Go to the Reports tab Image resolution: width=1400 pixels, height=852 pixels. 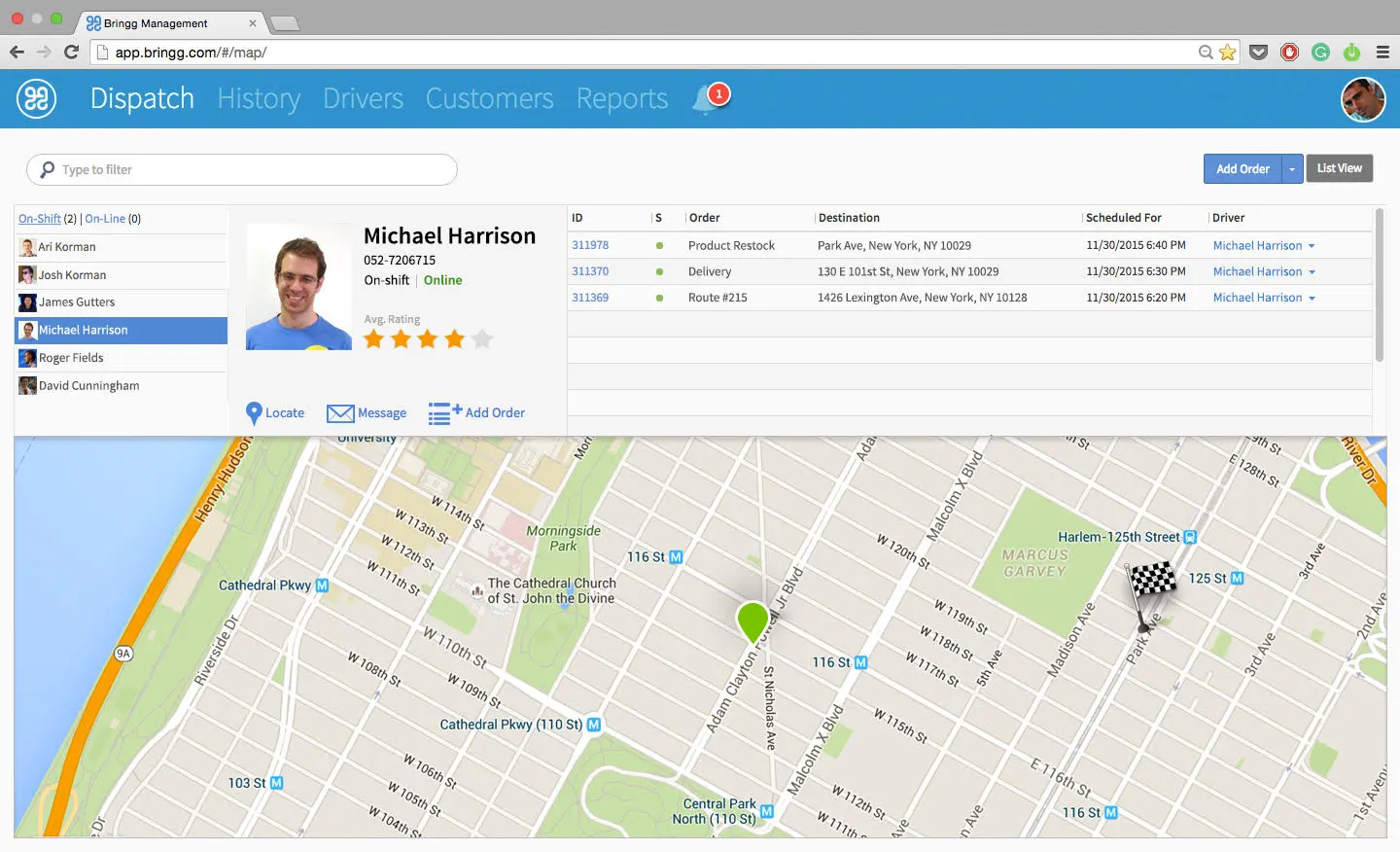[621, 98]
